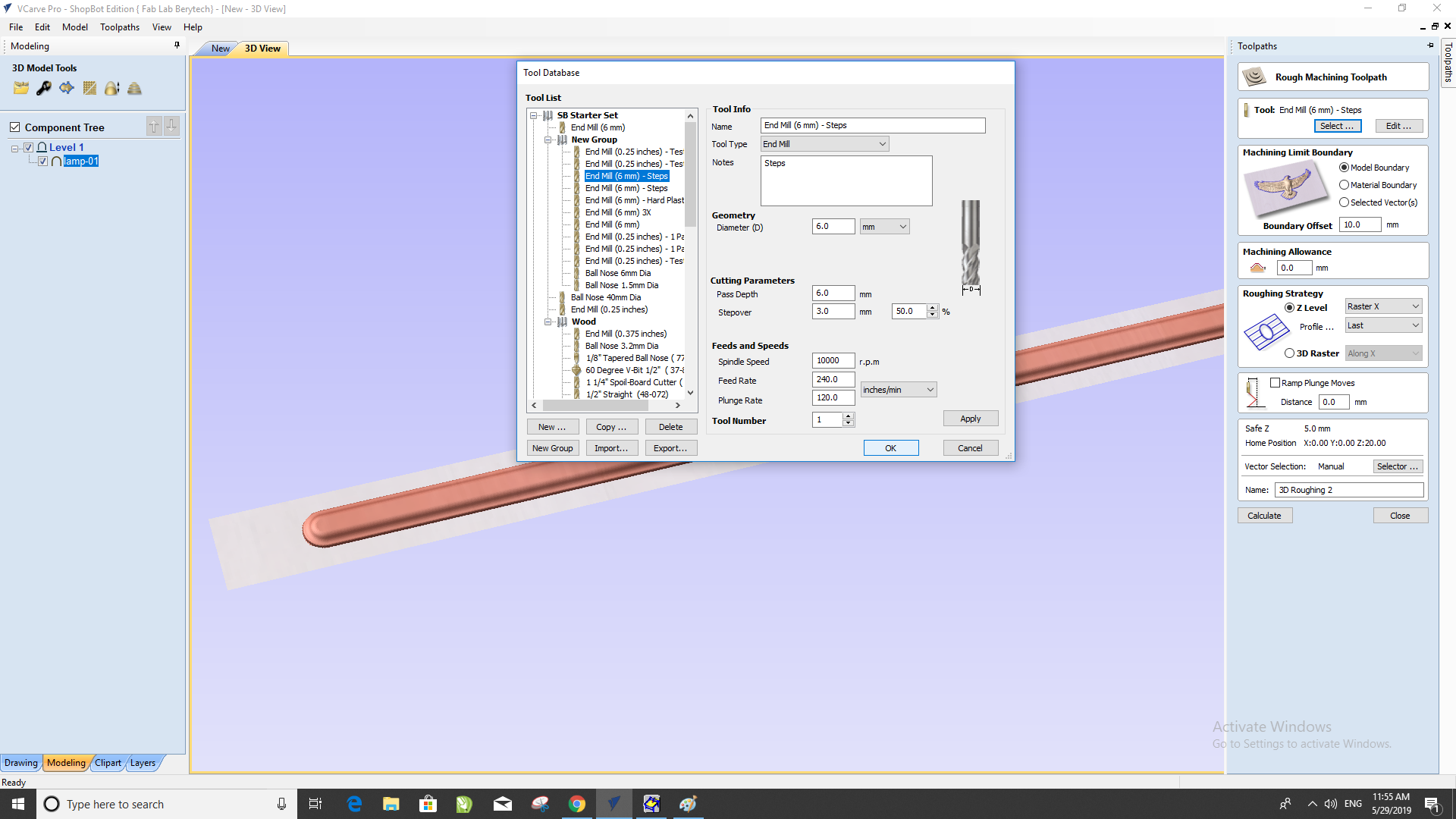Viewport: 1456px width, 819px height.
Task: Pin the Toolpaths panel
Action: 1430,45
